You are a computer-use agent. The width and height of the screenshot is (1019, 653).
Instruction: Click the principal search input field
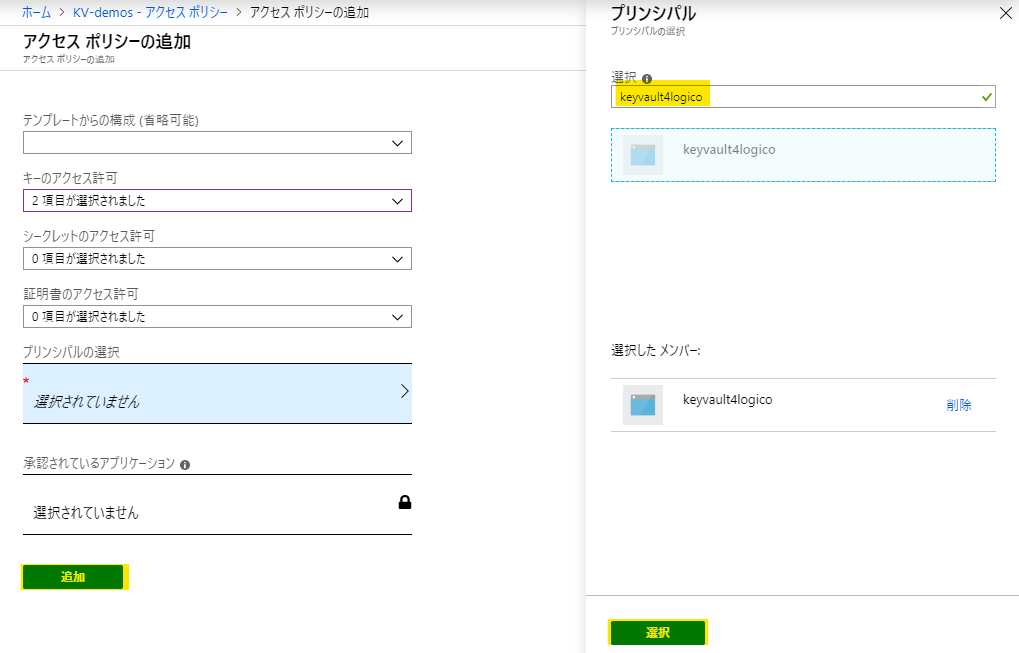pos(795,97)
